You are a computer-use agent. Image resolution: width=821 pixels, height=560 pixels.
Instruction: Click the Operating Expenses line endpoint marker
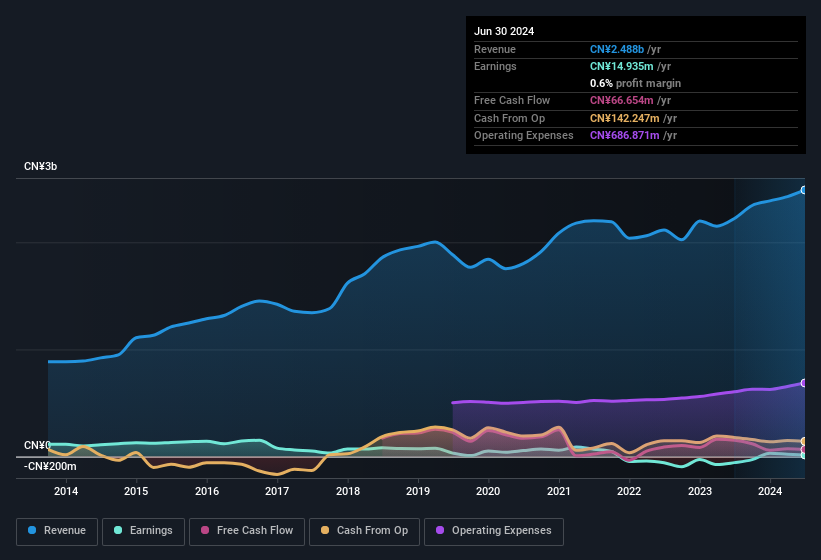pos(804,383)
